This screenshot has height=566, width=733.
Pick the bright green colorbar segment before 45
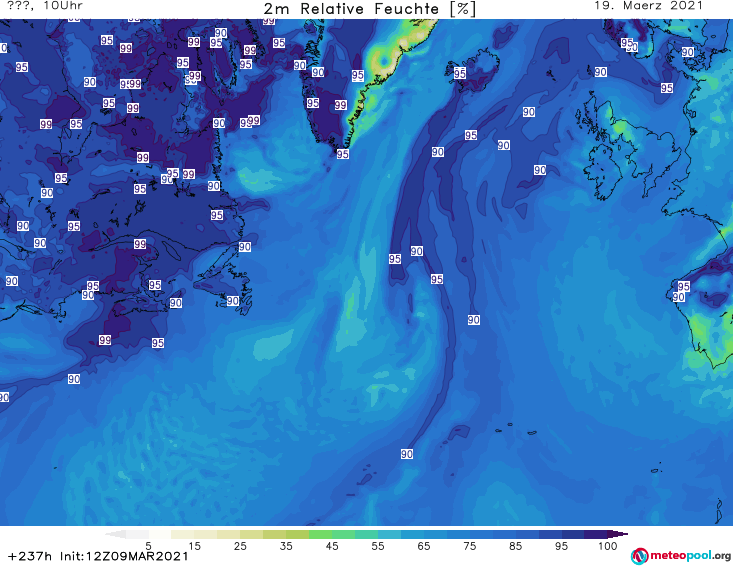click(320, 534)
